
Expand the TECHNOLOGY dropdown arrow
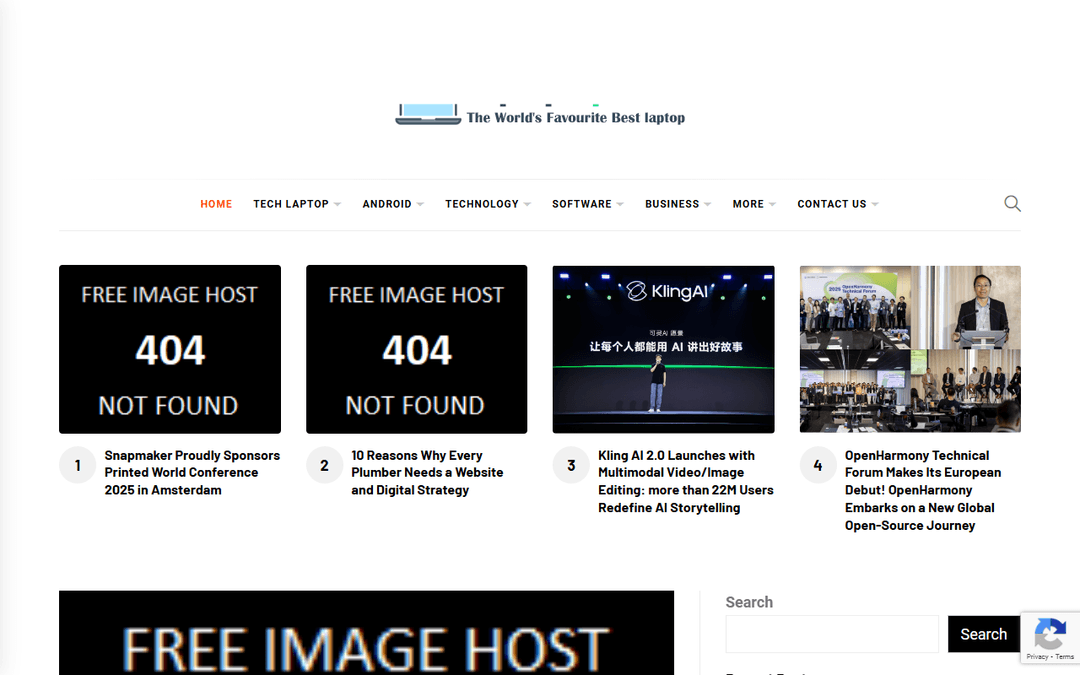(x=528, y=205)
